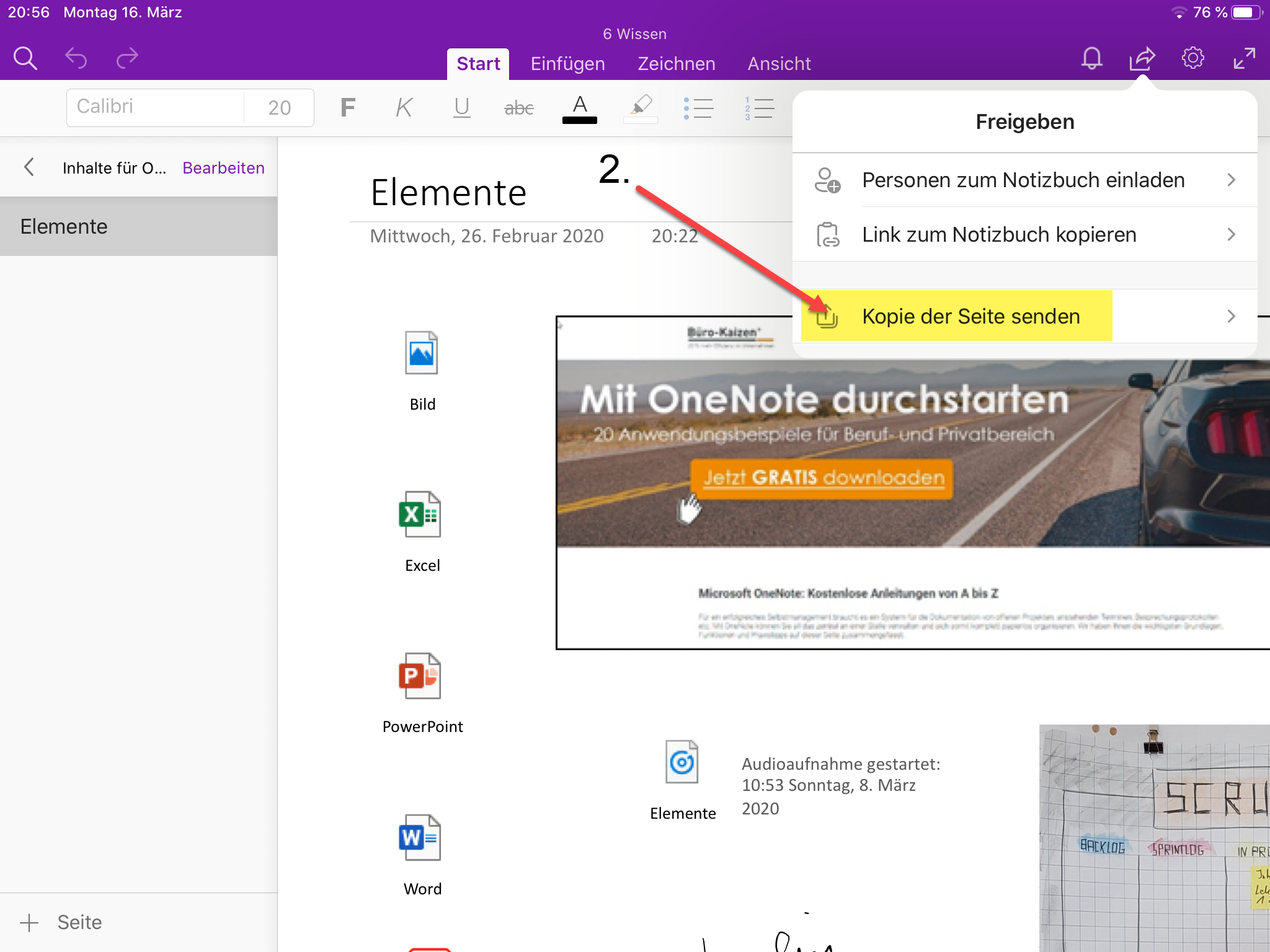Expand chevron for Kopie der Seite senden

[1231, 317]
